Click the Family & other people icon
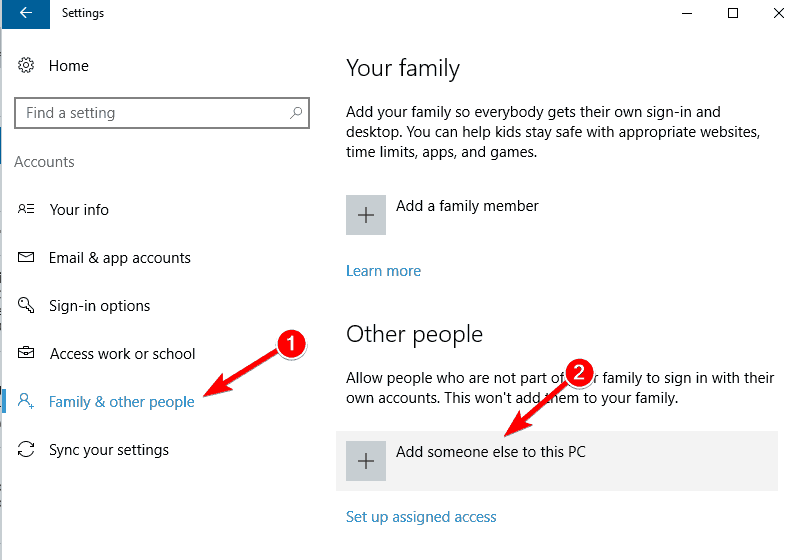The height and width of the screenshot is (560, 802). tap(28, 402)
